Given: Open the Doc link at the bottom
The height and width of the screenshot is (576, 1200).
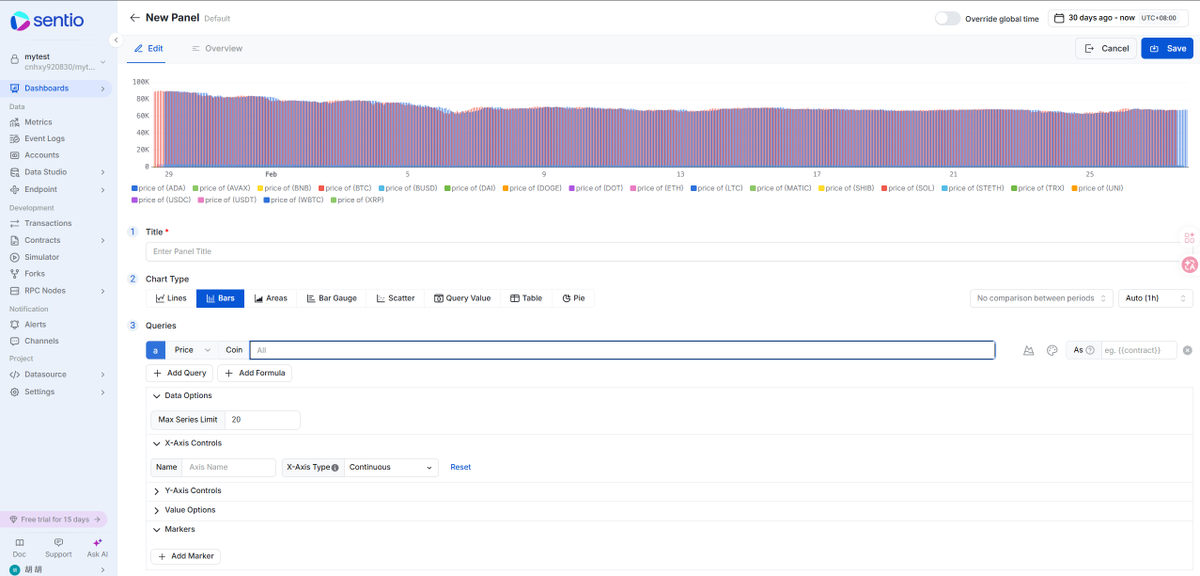Looking at the screenshot, I should pos(19,547).
